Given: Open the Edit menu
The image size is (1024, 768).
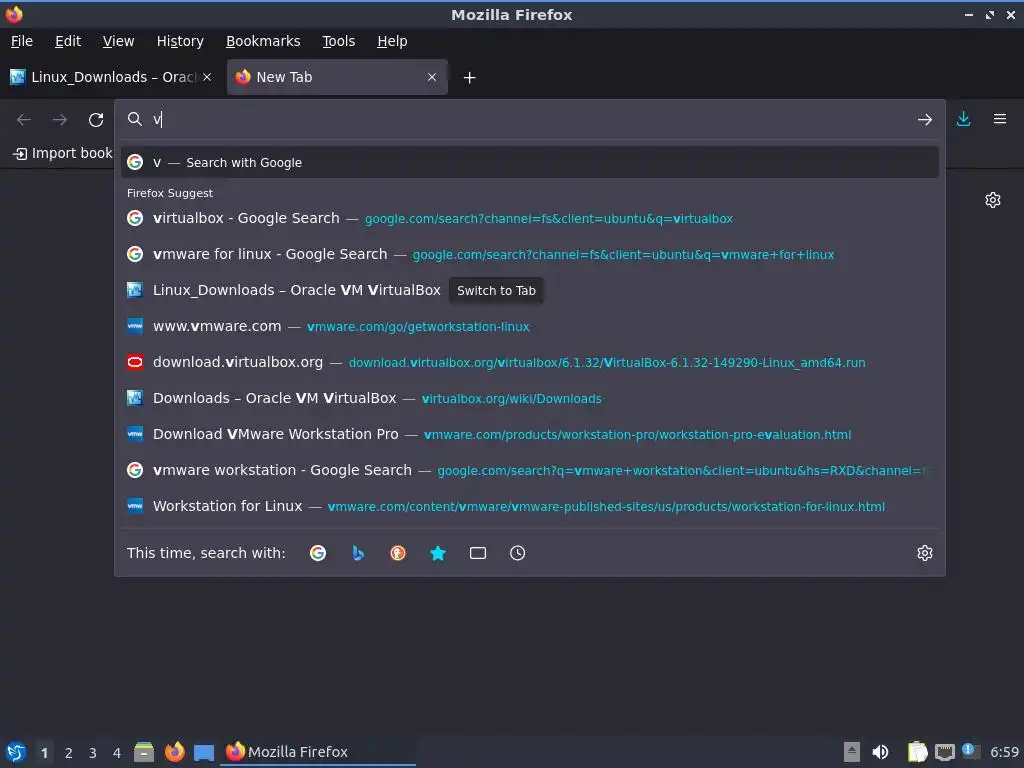Looking at the screenshot, I should pos(68,41).
